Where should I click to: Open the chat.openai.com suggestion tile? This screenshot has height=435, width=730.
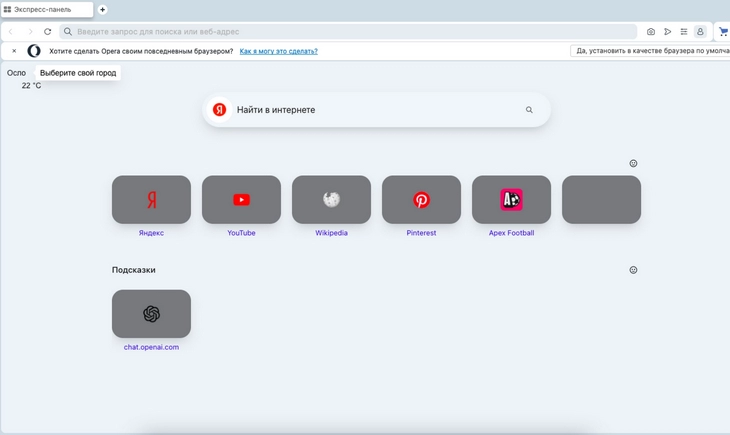coord(151,314)
